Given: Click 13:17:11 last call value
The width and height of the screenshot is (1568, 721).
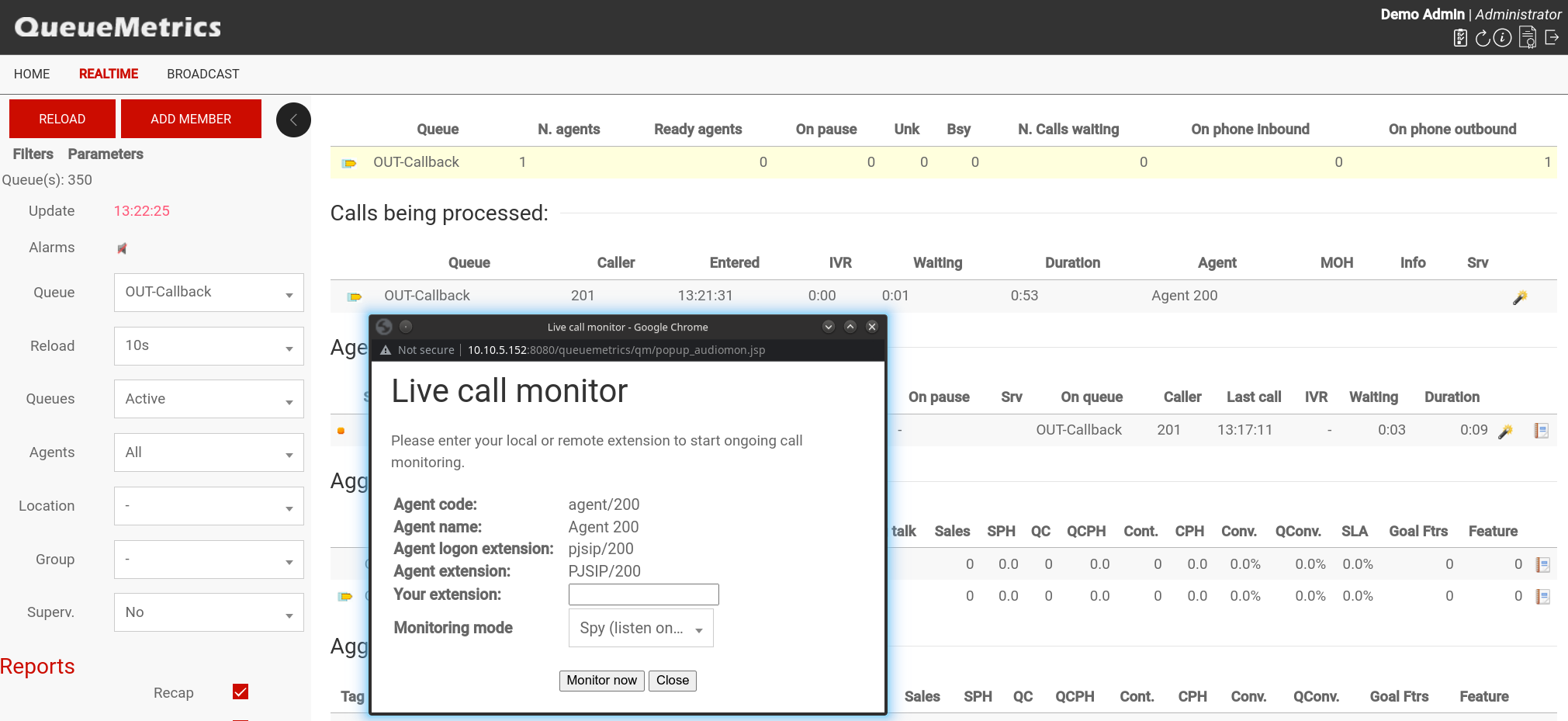Looking at the screenshot, I should coord(1244,430).
